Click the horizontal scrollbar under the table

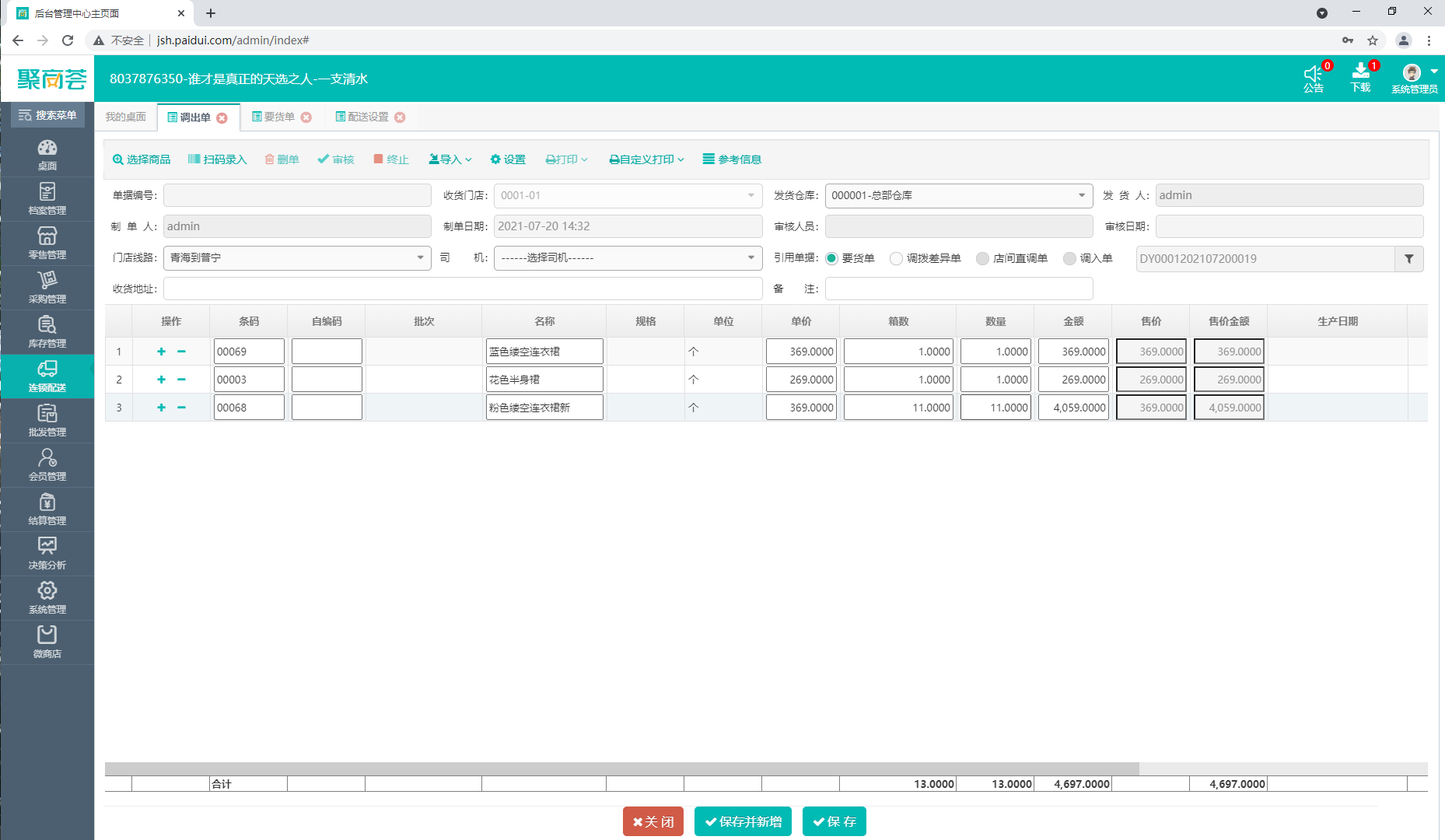(622, 768)
